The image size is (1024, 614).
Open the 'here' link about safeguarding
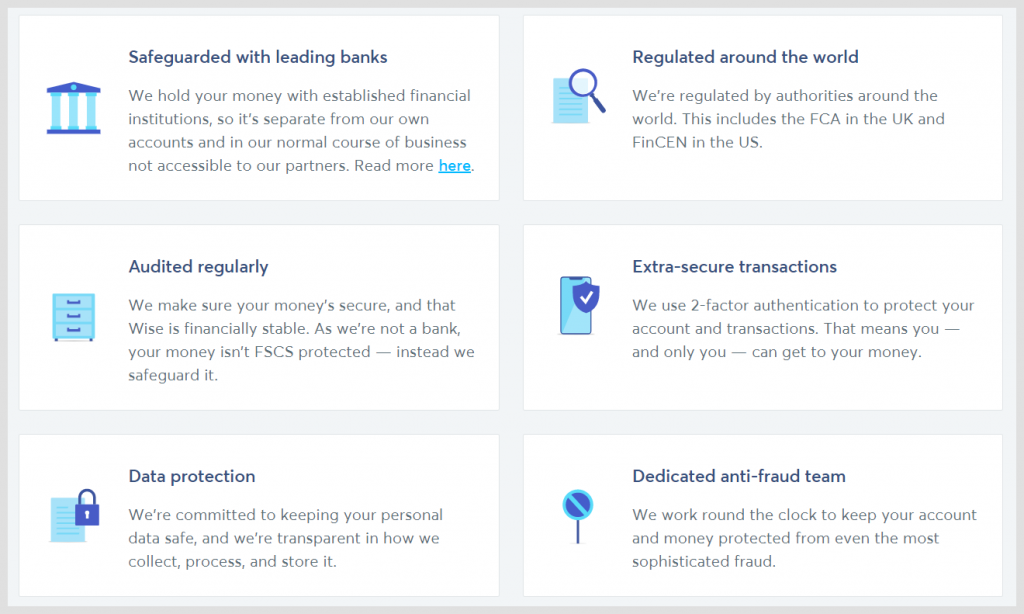pyautogui.click(x=455, y=166)
